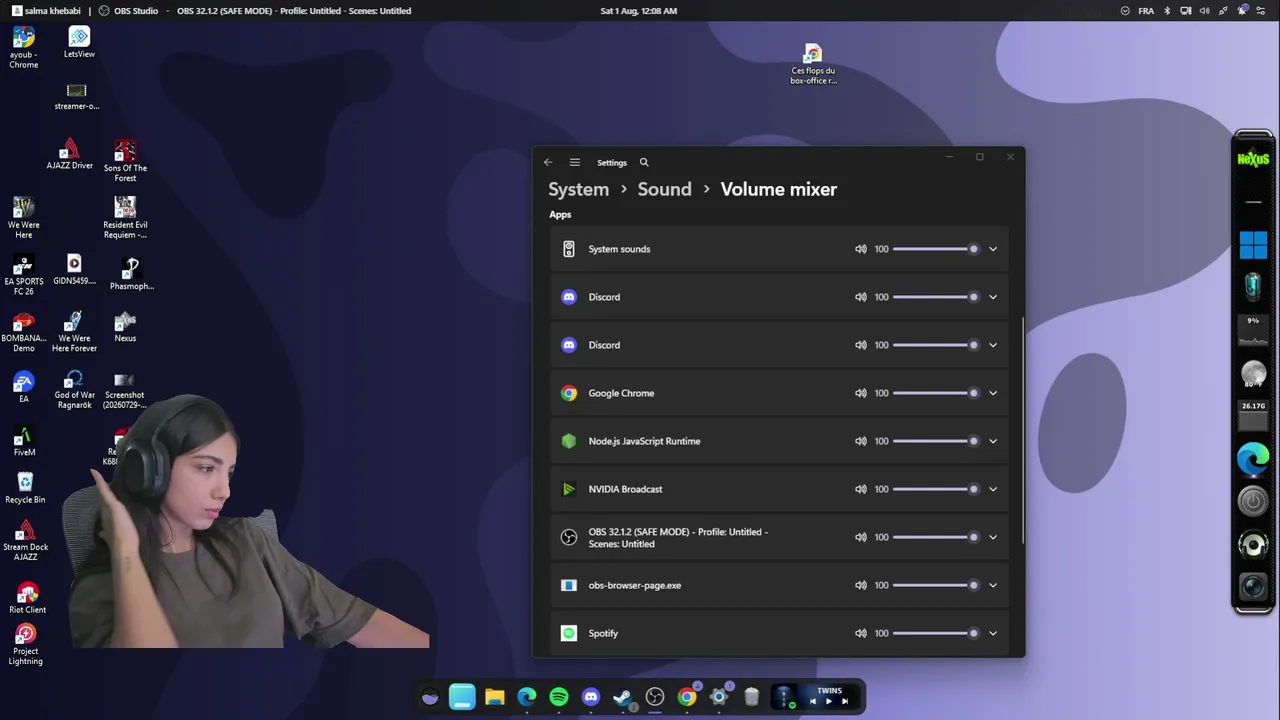Go back using the Settings back arrow
This screenshot has width=1280, height=720.
pos(548,162)
